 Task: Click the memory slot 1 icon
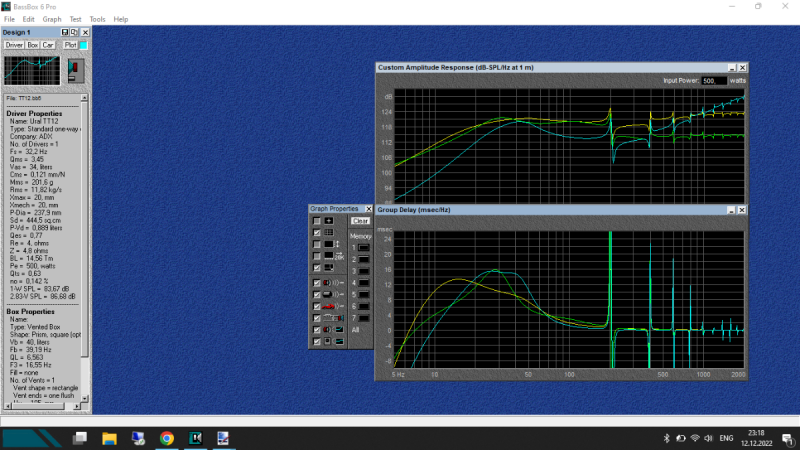(x=364, y=246)
